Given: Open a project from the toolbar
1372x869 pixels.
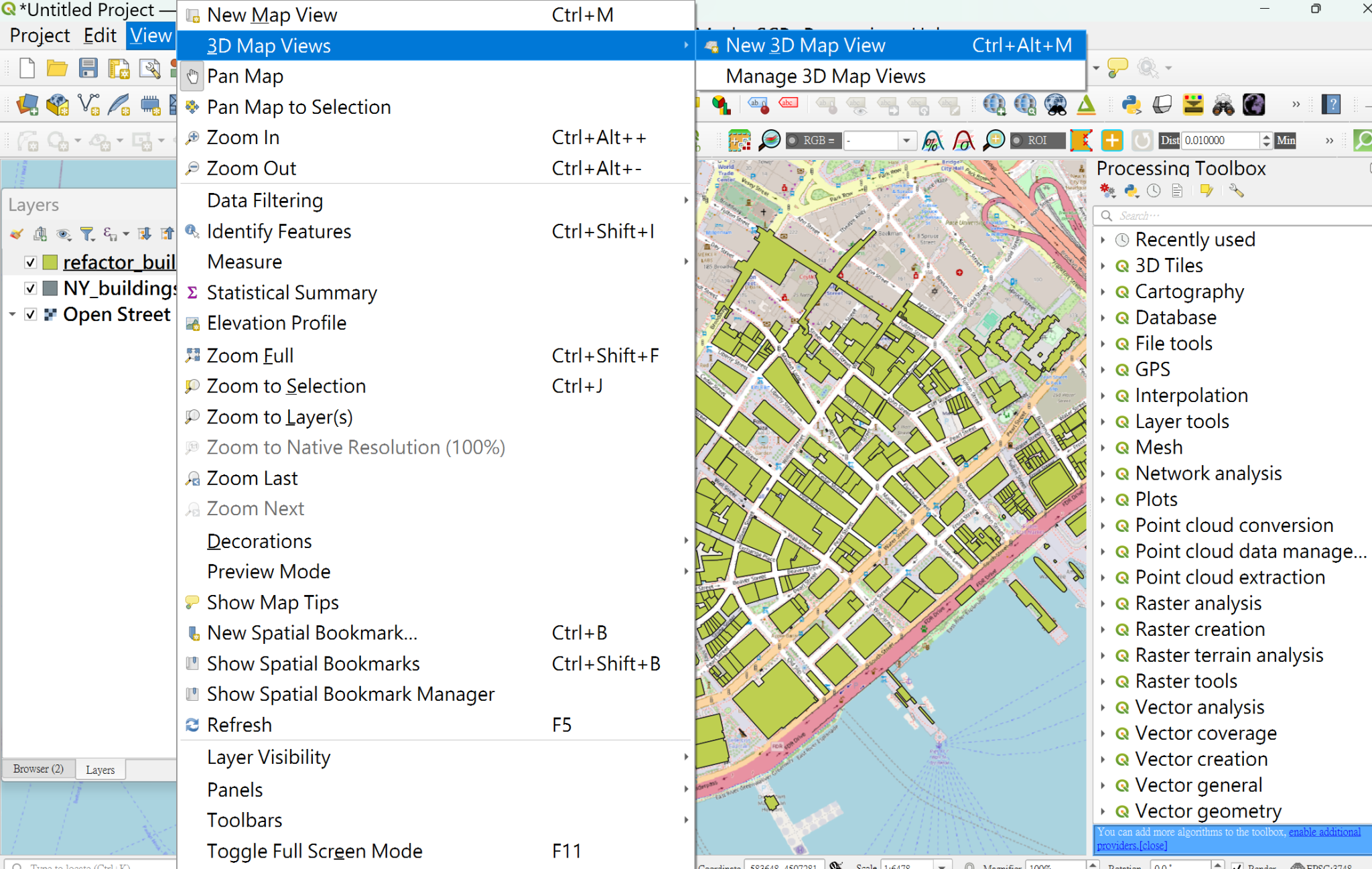Looking at the screenshot, I should coord(57,68).
